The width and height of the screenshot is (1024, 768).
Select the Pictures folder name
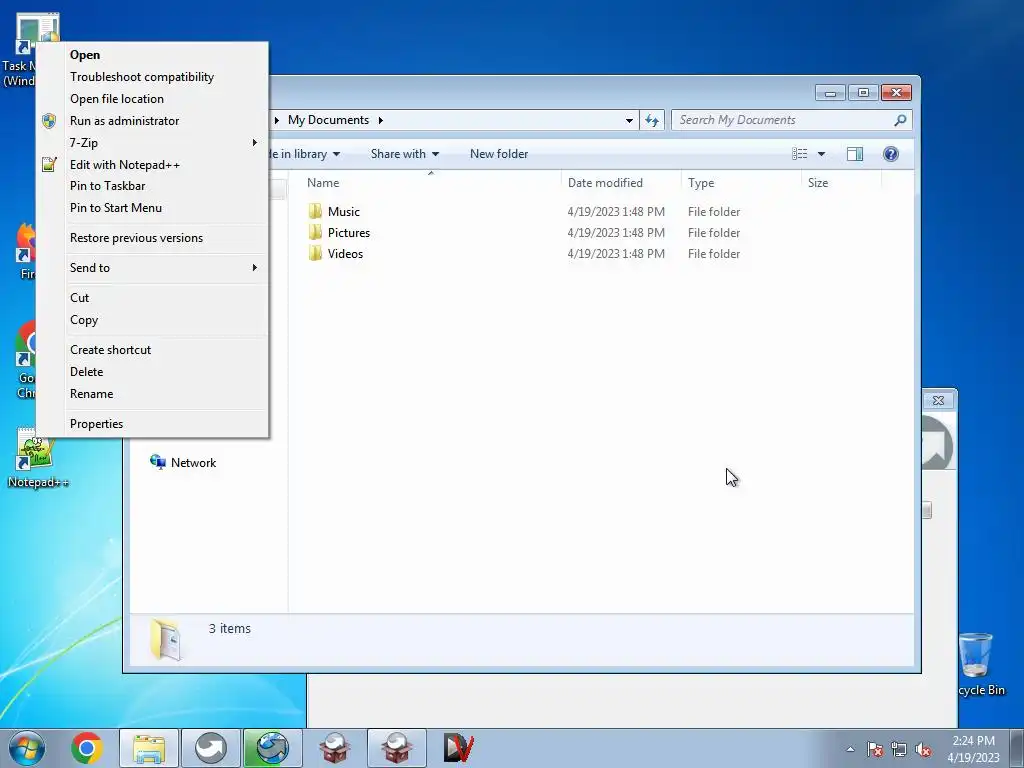pos(349,232)
